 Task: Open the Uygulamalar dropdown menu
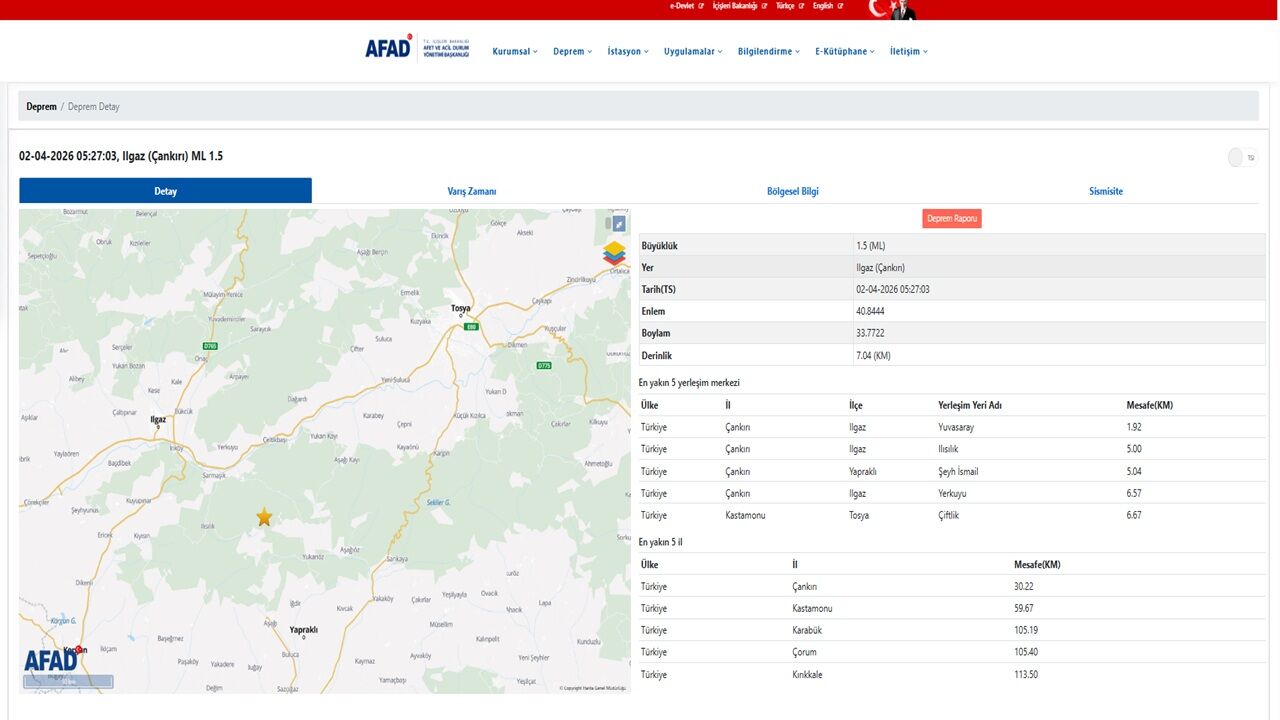pyautogui.click(x=690, y=51)
